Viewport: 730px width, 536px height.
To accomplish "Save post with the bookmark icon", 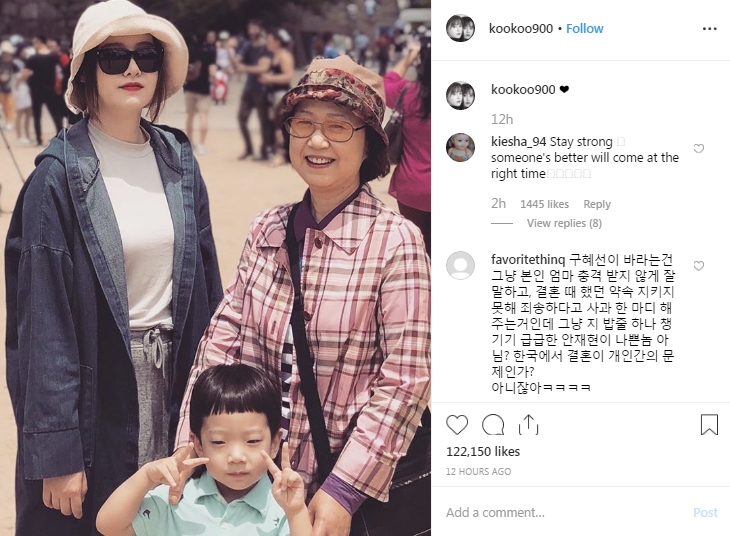I will [x=709, y=425].
